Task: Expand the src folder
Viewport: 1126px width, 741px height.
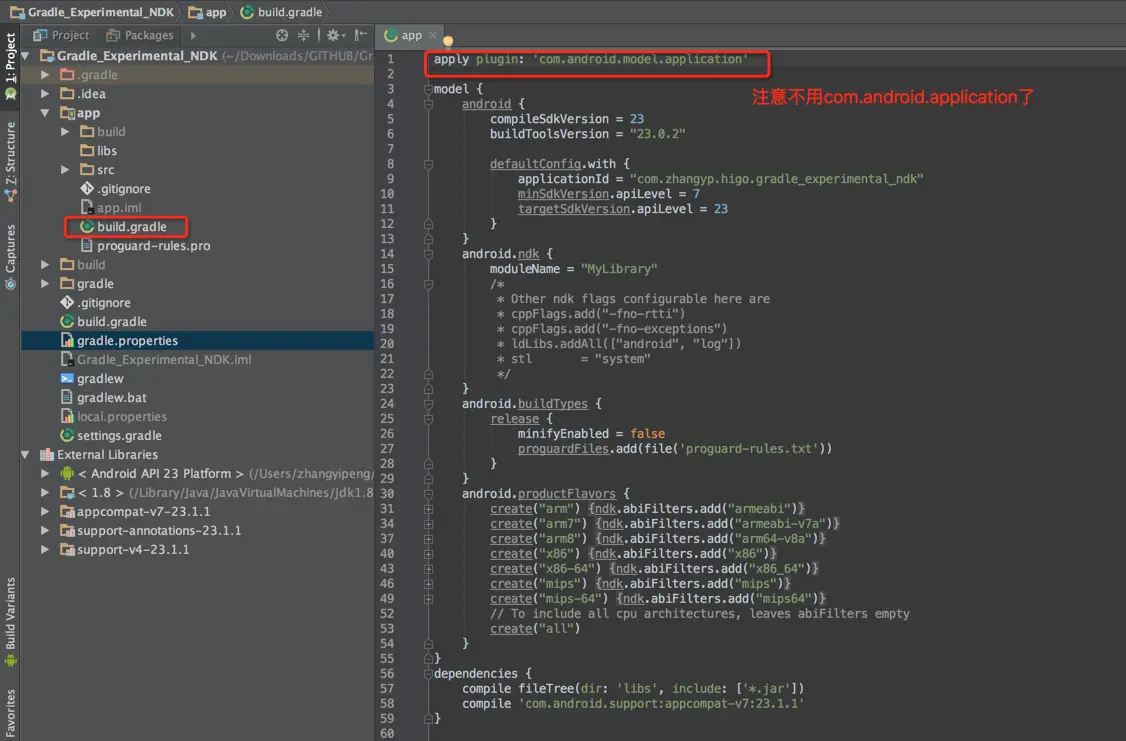Action: 65,169
